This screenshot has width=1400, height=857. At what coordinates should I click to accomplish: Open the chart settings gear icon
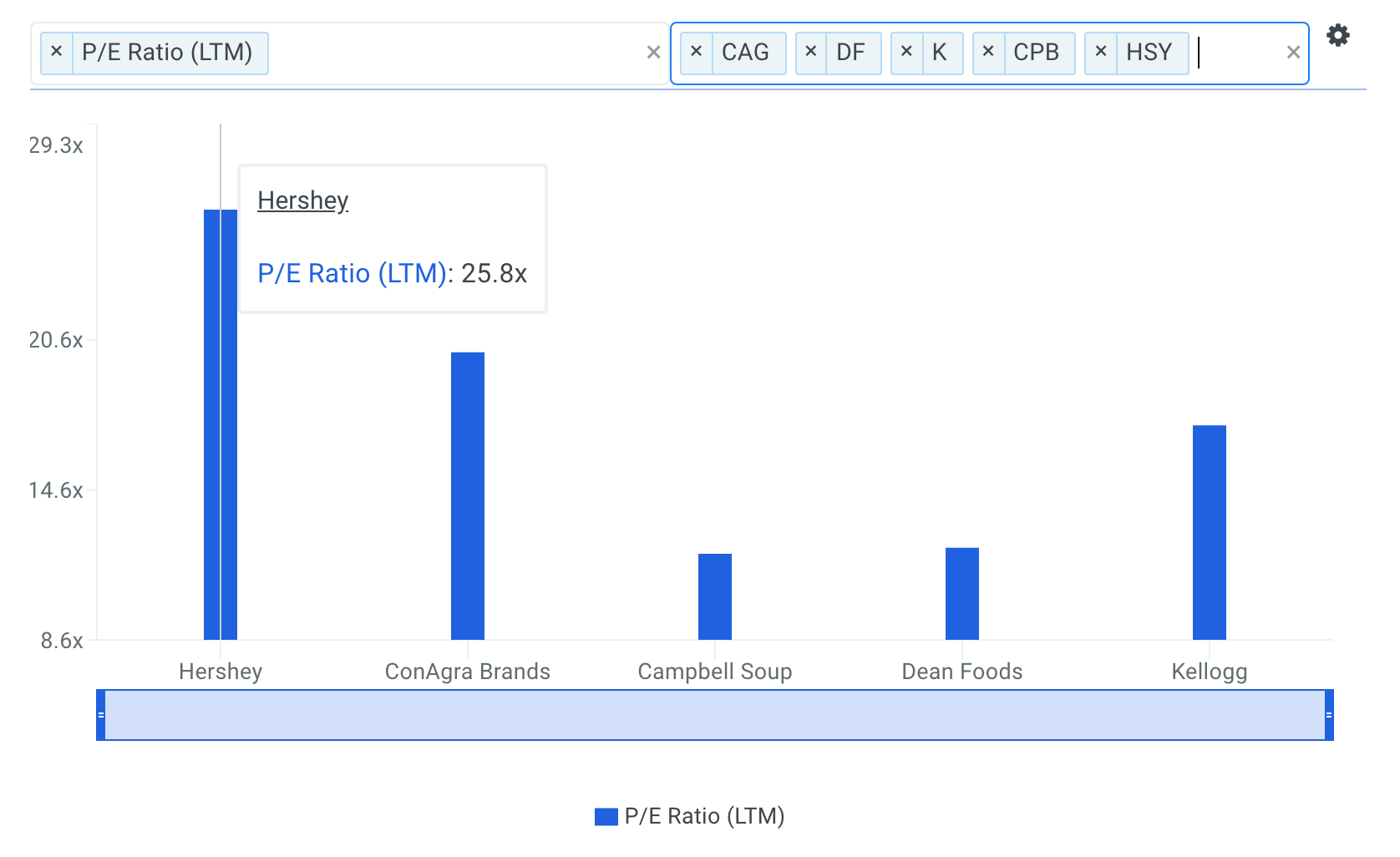(x=1338, y=36)
